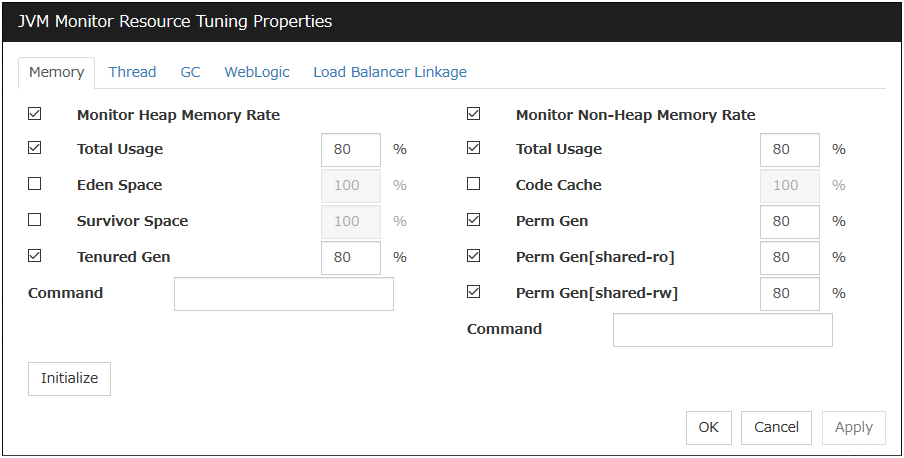
Task: Enable Code Cache checkbox
Action: pyautogui.click(x=474, y=184)
